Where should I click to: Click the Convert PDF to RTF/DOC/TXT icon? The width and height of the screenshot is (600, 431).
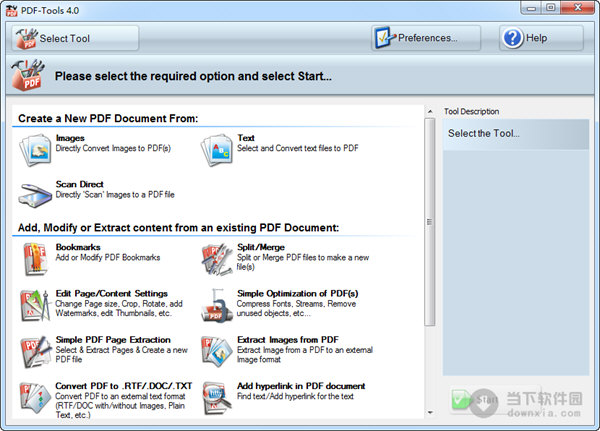coord(35,398)
